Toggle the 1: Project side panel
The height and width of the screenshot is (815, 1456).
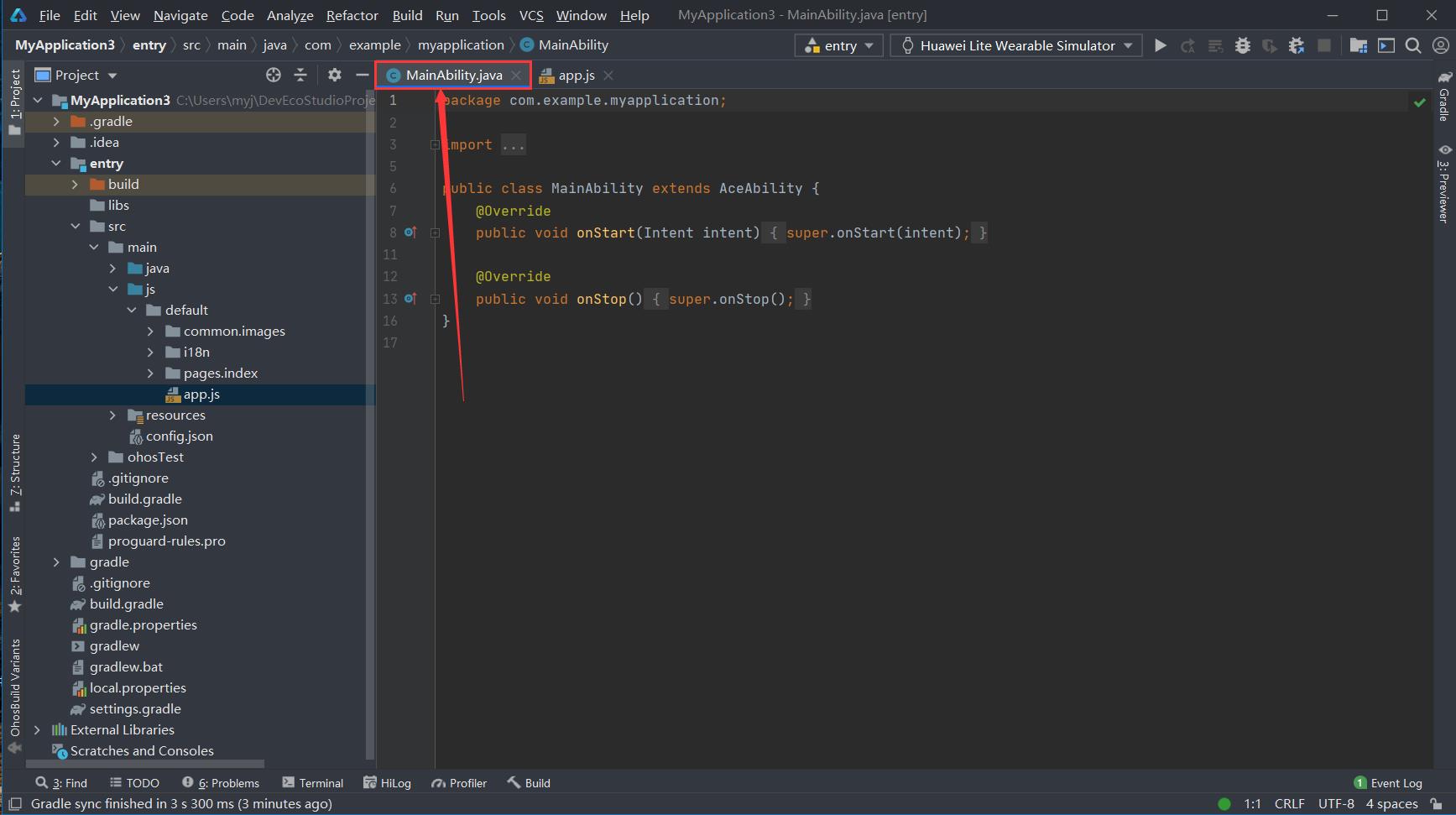pos(14,102)
